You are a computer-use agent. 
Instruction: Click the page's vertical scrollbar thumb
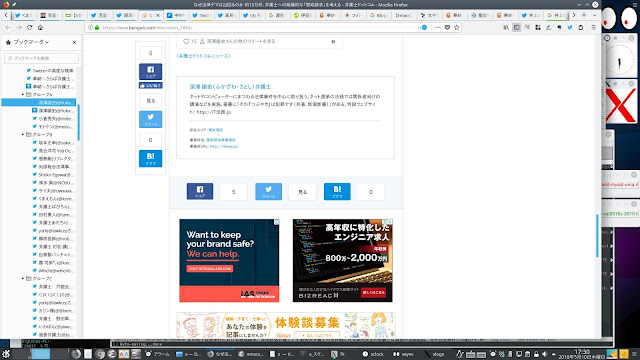[x=597, y=236]
